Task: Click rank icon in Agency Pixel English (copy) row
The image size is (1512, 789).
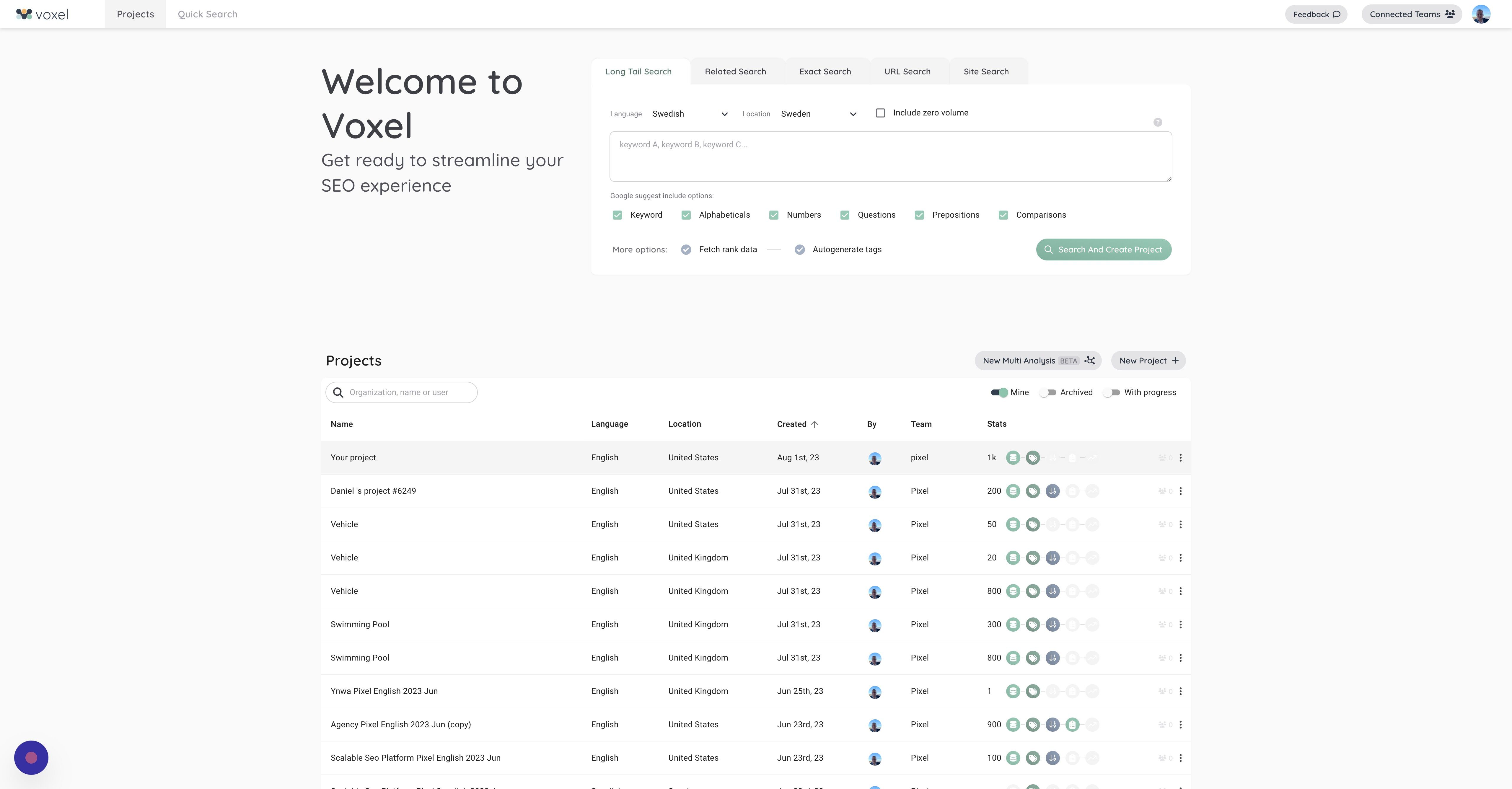Action: [x=1052, y=724]
